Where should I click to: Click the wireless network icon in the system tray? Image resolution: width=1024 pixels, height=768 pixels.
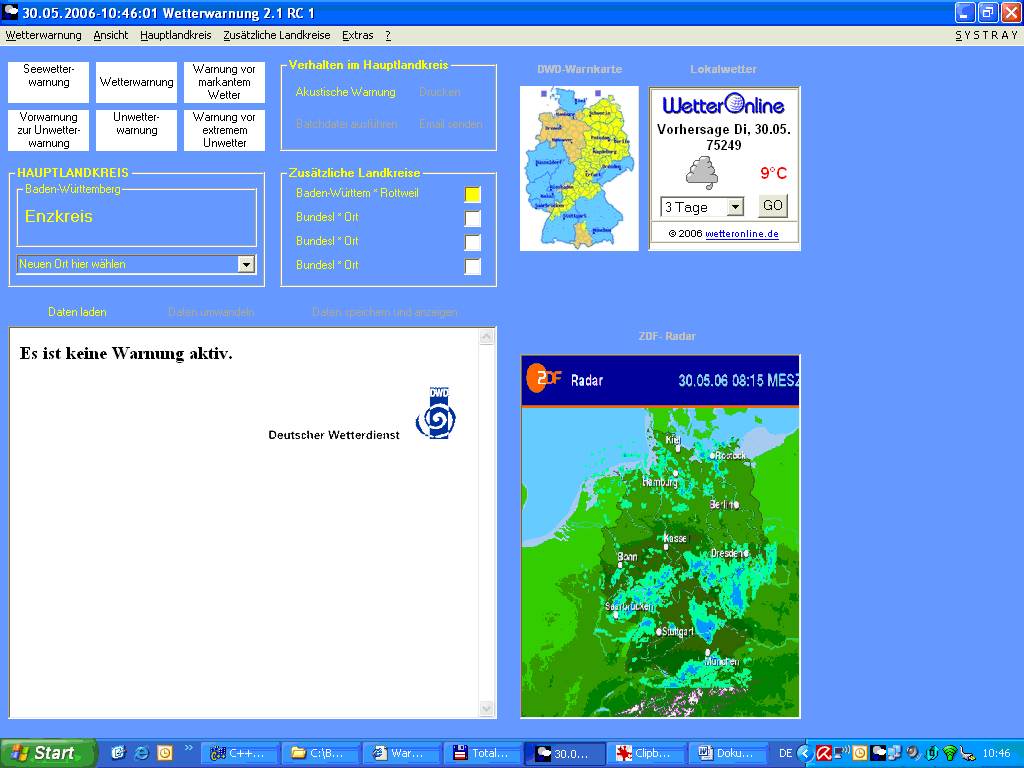pos(949,753)
